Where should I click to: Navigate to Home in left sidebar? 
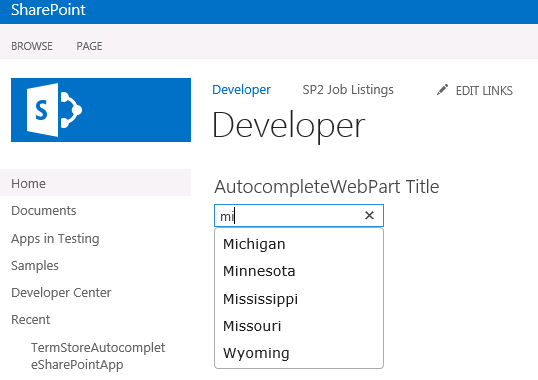coord(96,183)
